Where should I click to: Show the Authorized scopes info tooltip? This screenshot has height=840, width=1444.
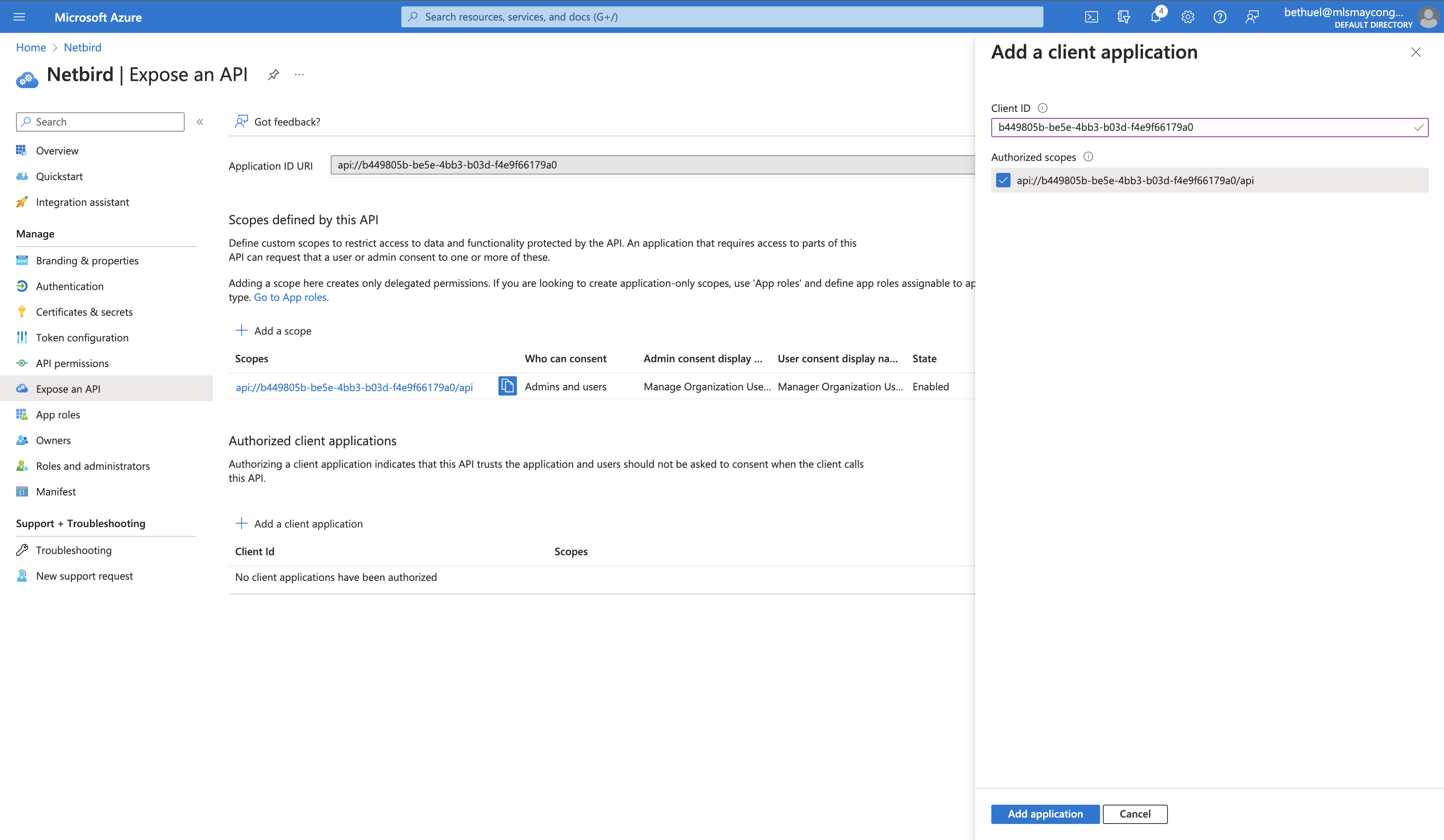[1088, 156]
